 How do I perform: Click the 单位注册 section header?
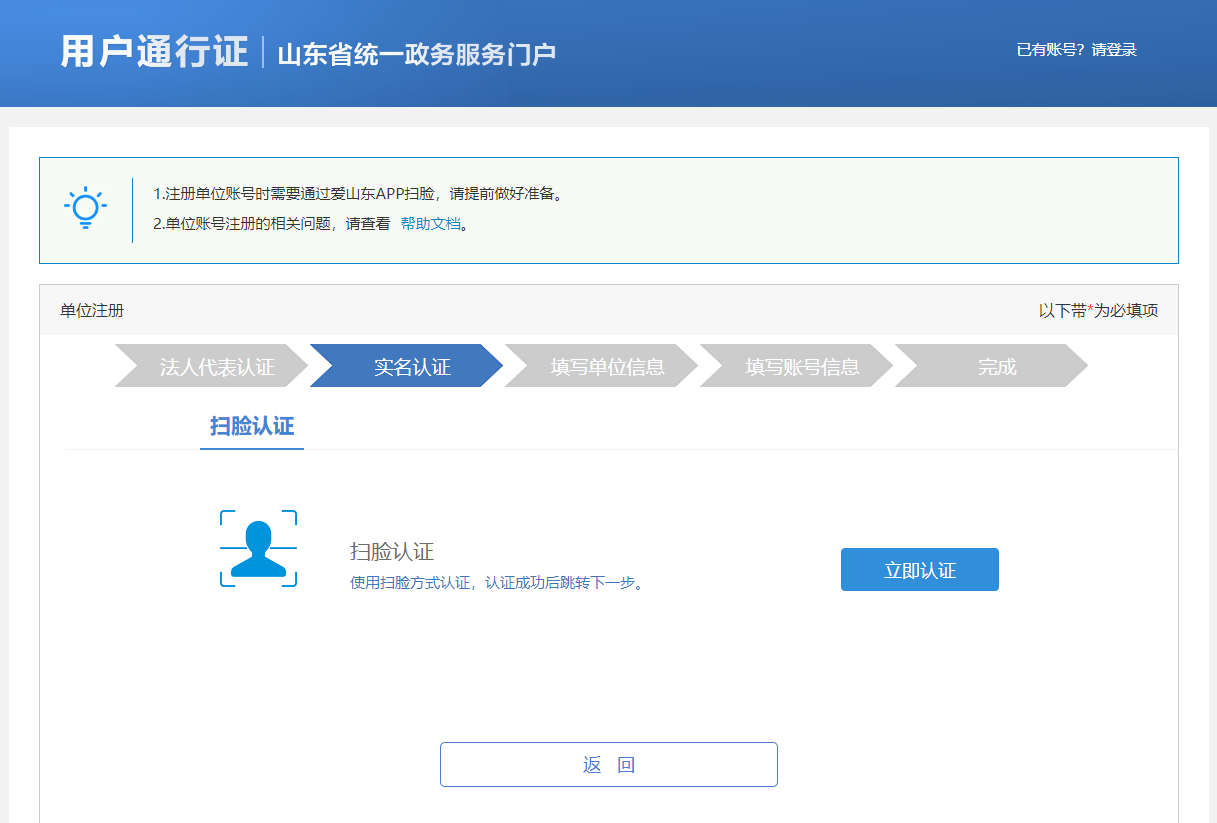(92, 311)
